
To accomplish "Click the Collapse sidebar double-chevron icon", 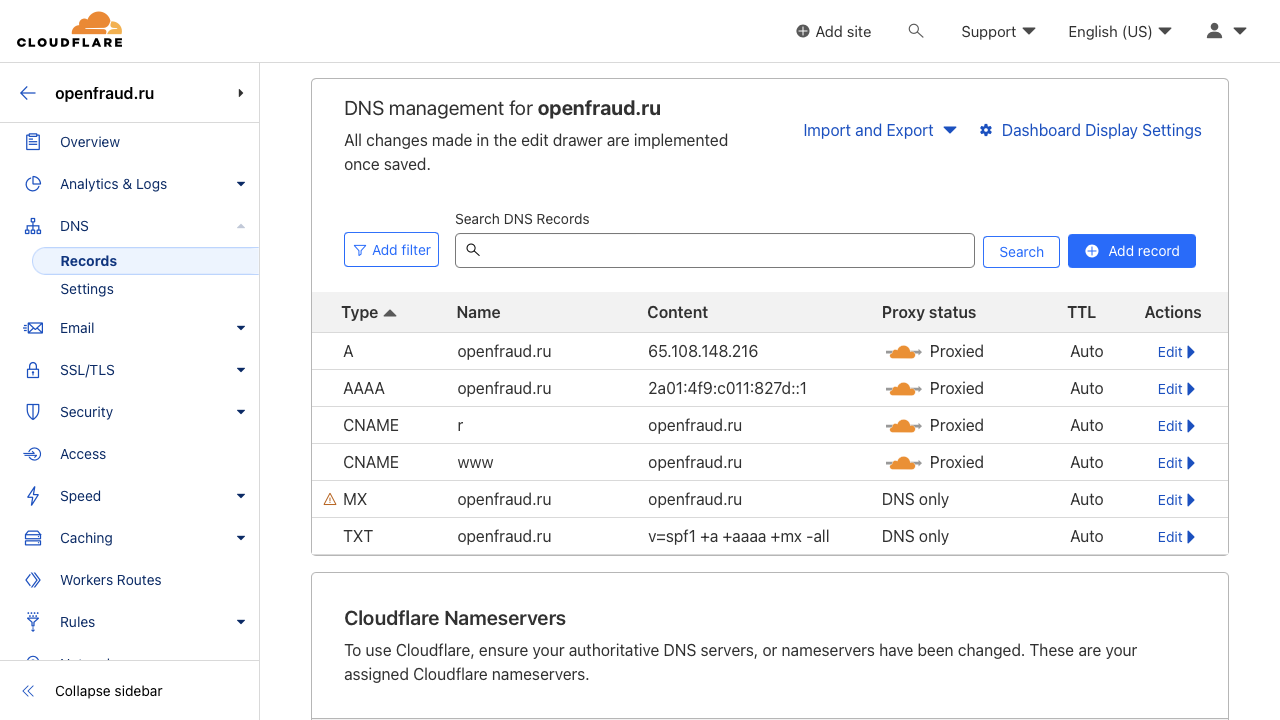I will 28,691.
